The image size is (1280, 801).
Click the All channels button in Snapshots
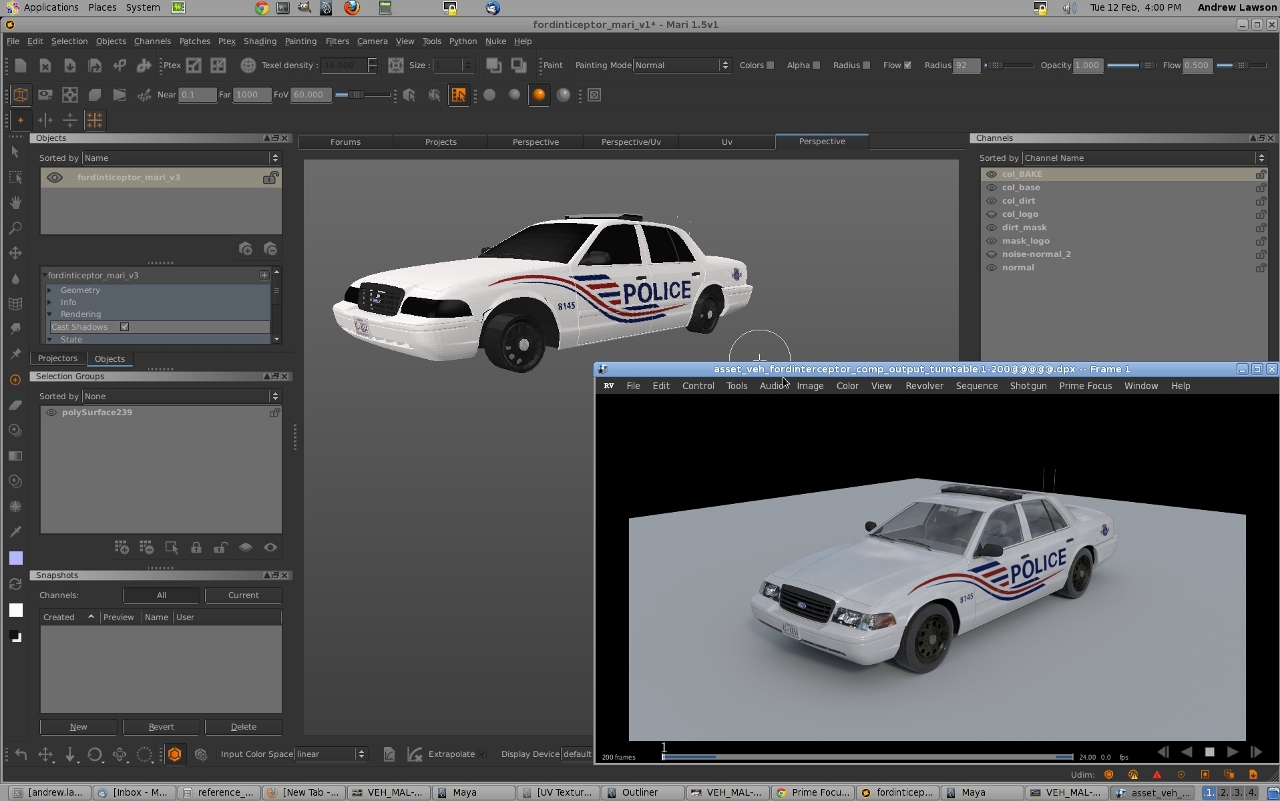coord(161,595)
